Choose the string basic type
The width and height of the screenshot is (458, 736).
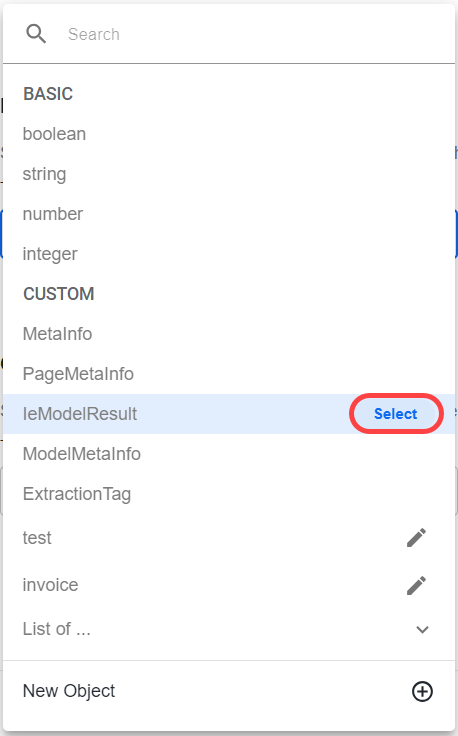tap(229, 174)
